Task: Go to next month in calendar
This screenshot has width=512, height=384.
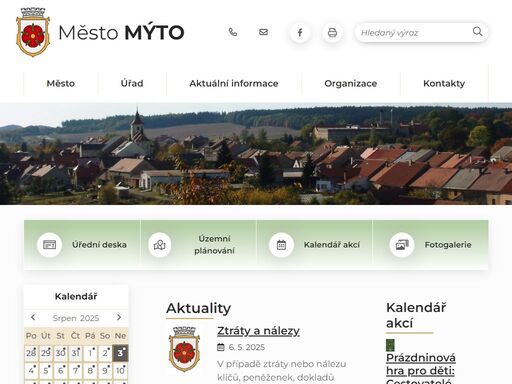Action: pyautogui.click(x=119, y=317)
